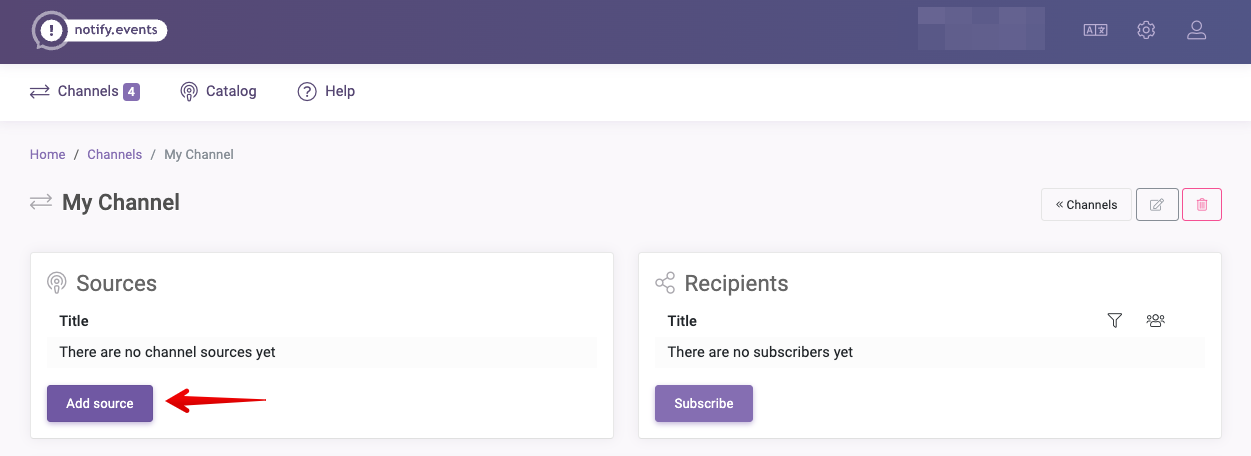Screen dimensions: 1251x456
Task: Click the recipients filter funnel icon
Action: [x=1115, y=320]
